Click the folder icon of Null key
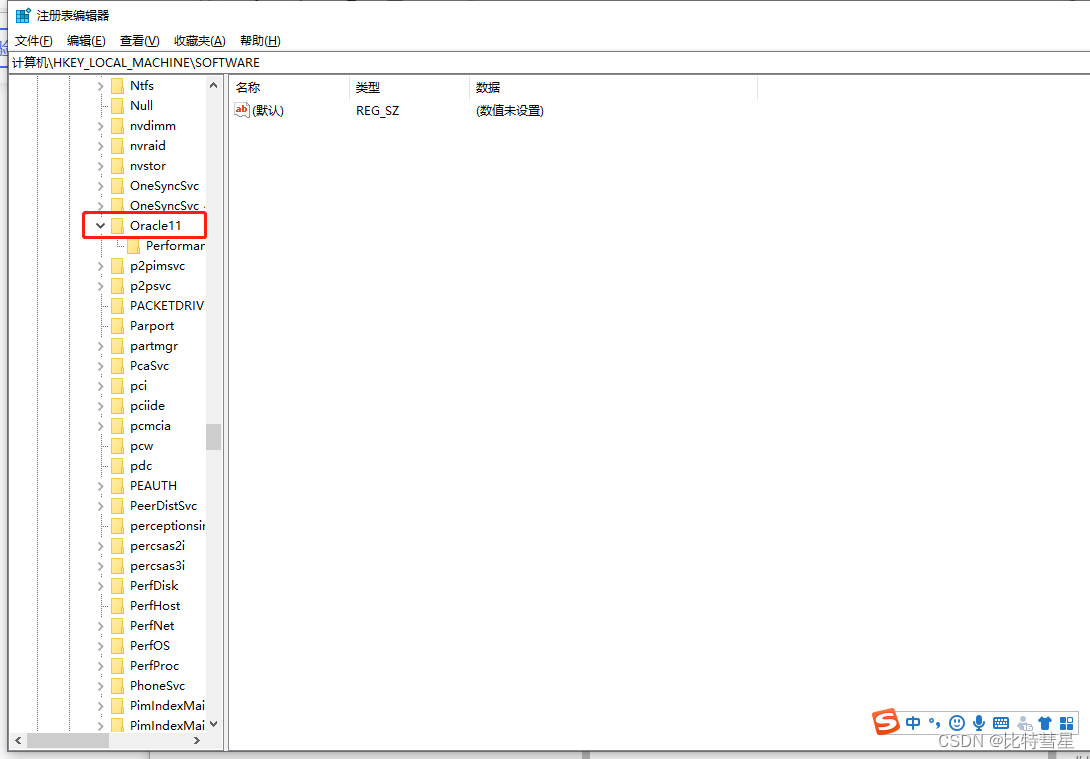This screenshot has height=759, width=1090. (117, 106)
